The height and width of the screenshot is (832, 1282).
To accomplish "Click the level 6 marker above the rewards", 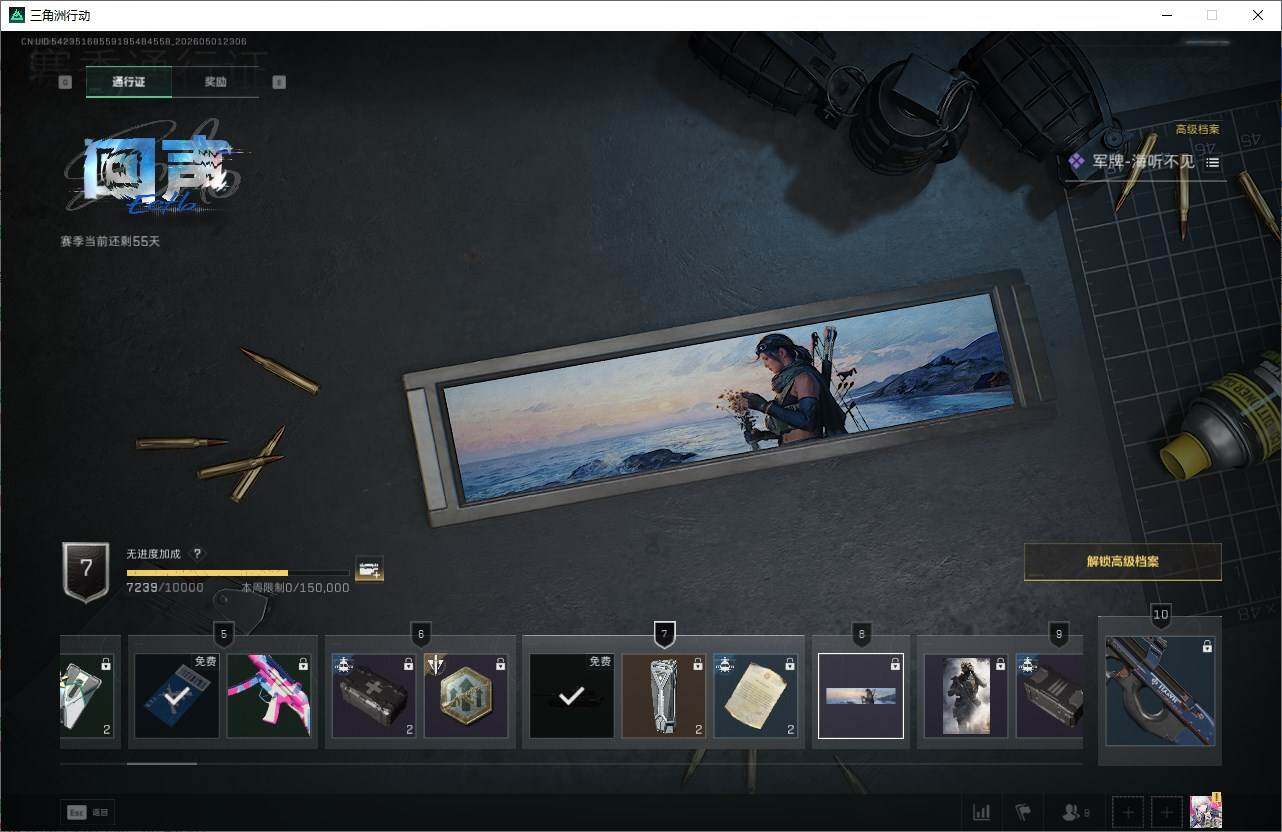I will click(421, 634).
